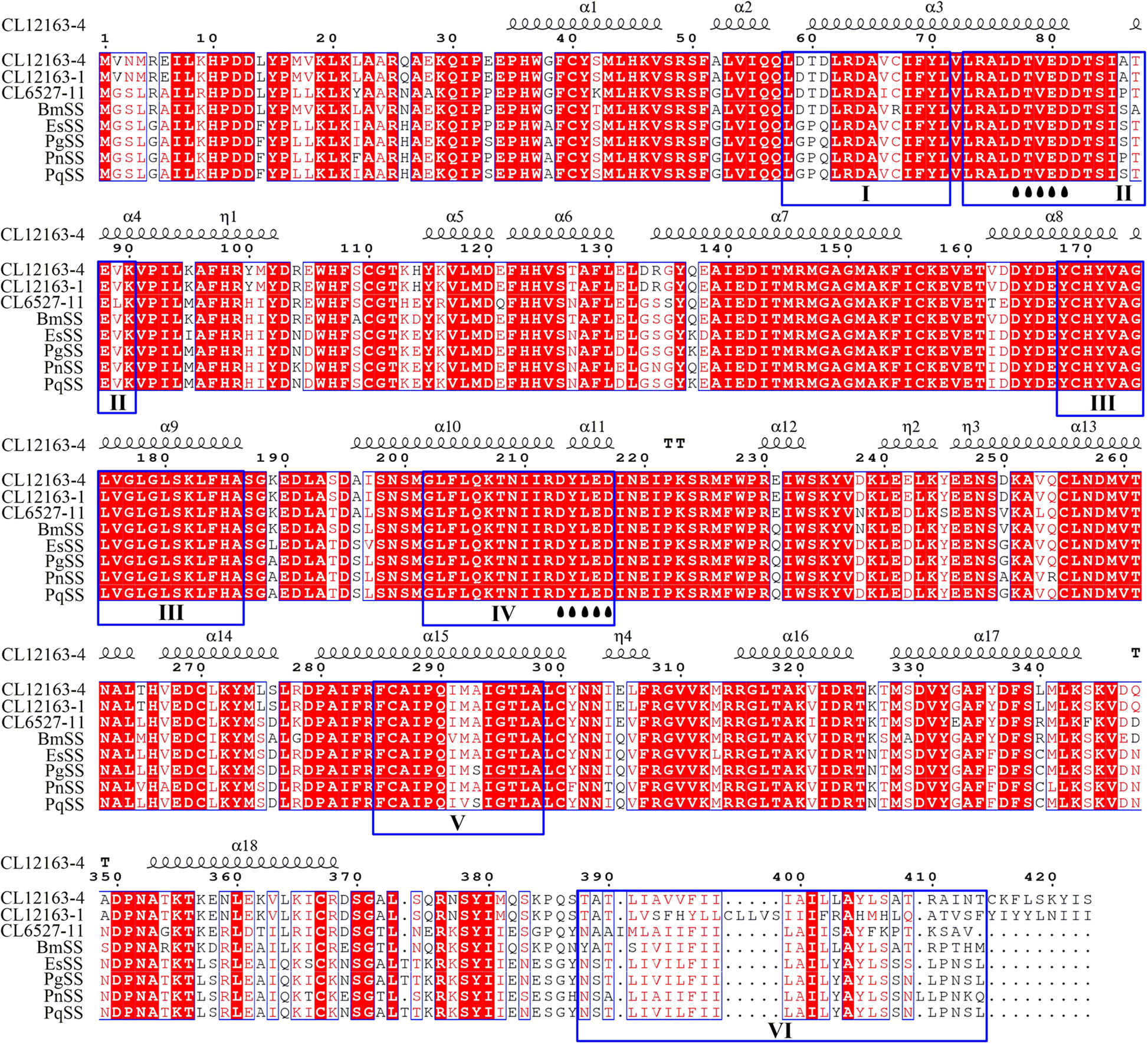Select the α7 helix label

pyautogui.click(x=780, y=217)
